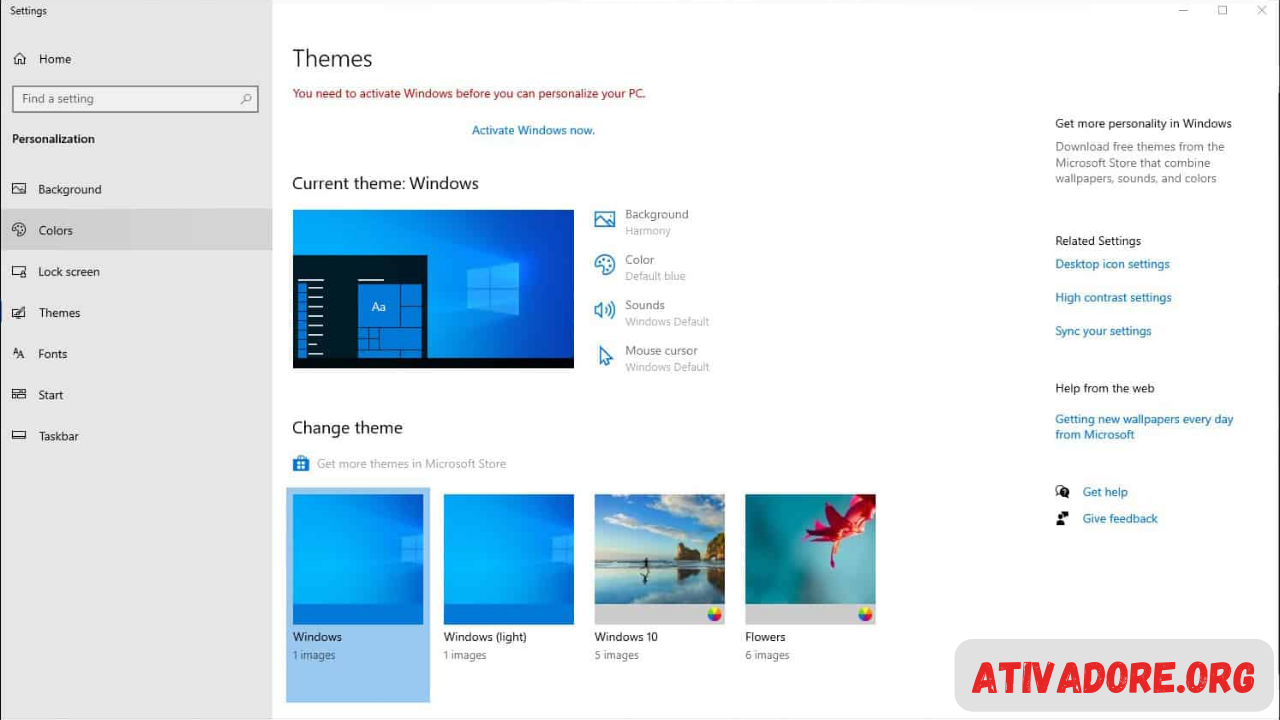Minimize the Settings window

pyautogui.click(x=1184, y=11)
